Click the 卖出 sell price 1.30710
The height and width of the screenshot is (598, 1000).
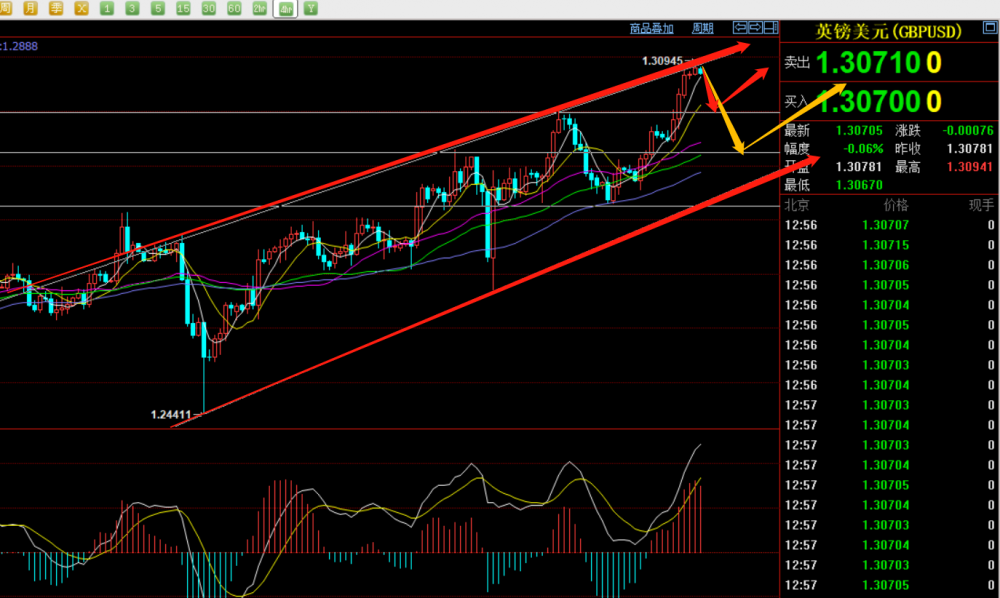[878, 62]
